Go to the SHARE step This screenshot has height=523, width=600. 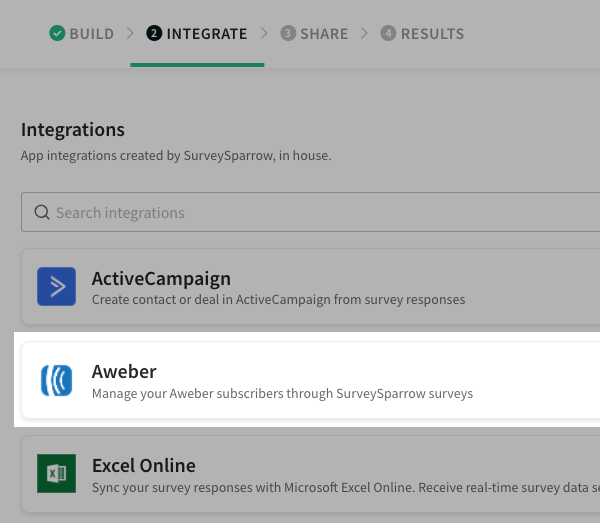[324, 34]
